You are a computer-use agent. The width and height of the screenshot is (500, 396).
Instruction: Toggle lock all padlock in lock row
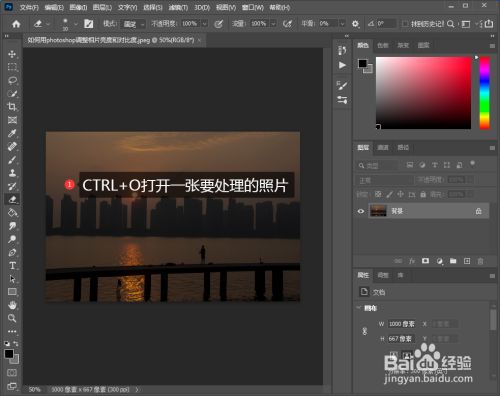click(x=423, y=194)
